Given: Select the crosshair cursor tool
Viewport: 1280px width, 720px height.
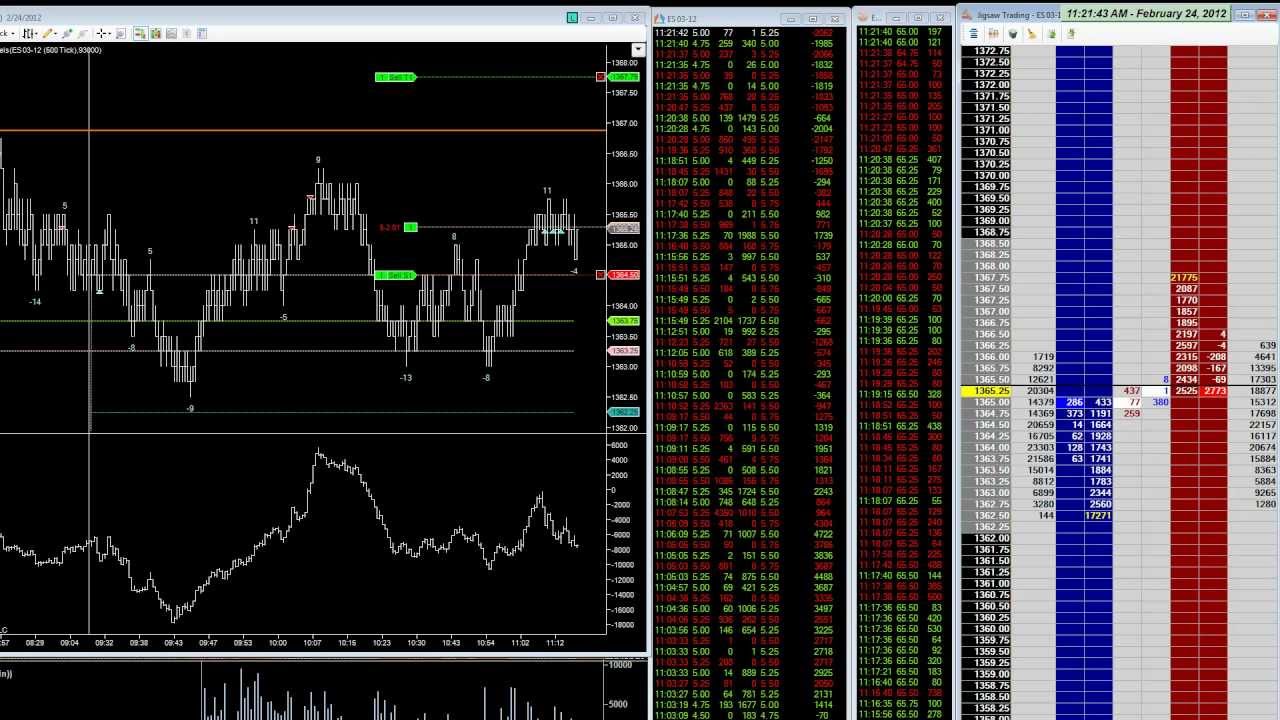Looking at the screenshot, I should coord(101,33).
